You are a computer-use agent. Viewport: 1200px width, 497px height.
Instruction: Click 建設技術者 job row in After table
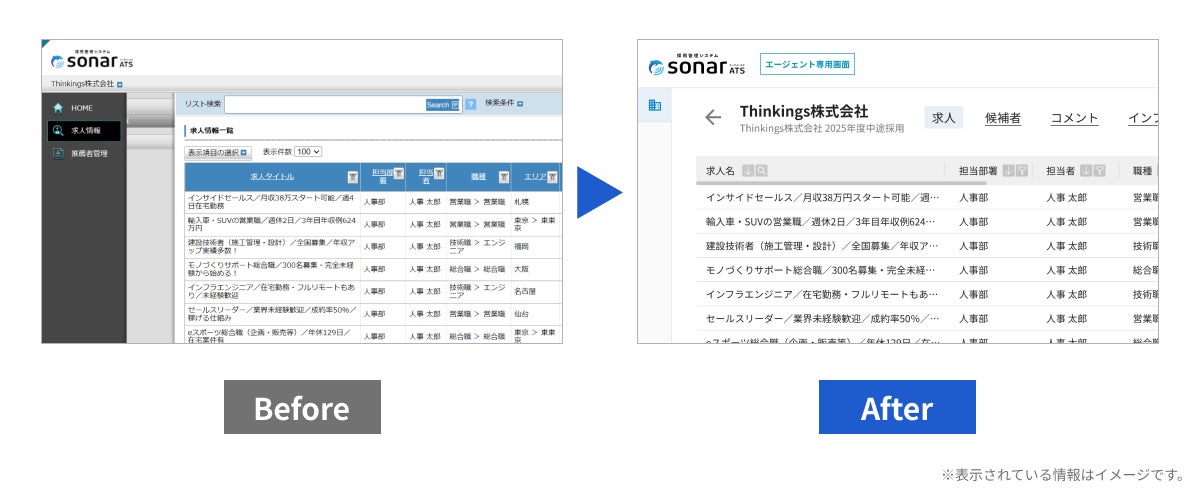(x=927, y=245)
